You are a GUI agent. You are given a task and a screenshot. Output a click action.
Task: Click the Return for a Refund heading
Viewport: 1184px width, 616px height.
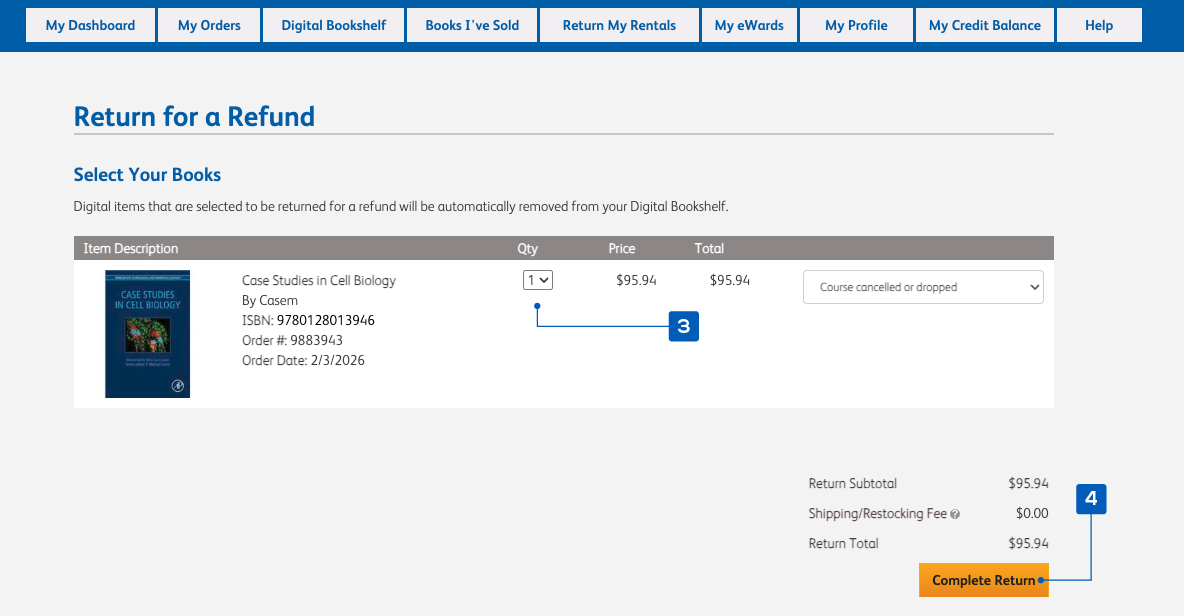pyautogui.click(x=194, y=117)
